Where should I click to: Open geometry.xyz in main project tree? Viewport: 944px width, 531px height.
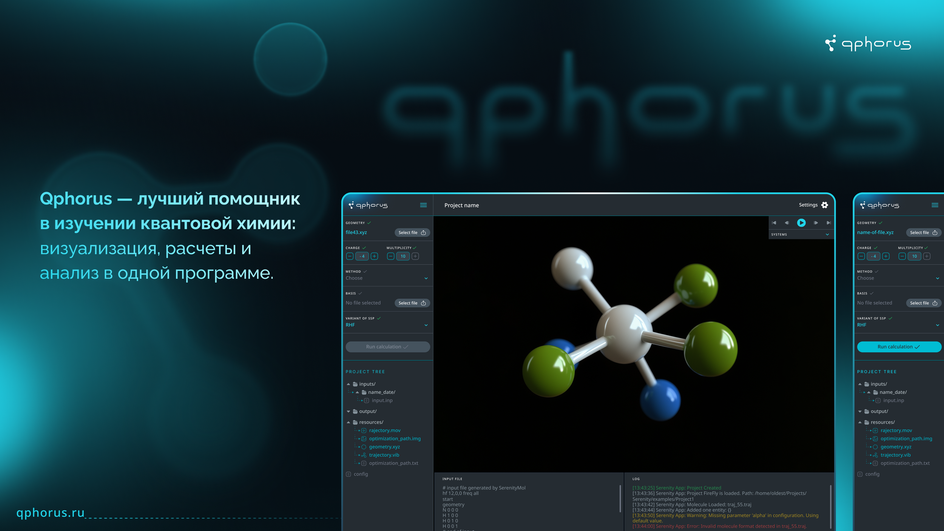(x=384, y=447)
